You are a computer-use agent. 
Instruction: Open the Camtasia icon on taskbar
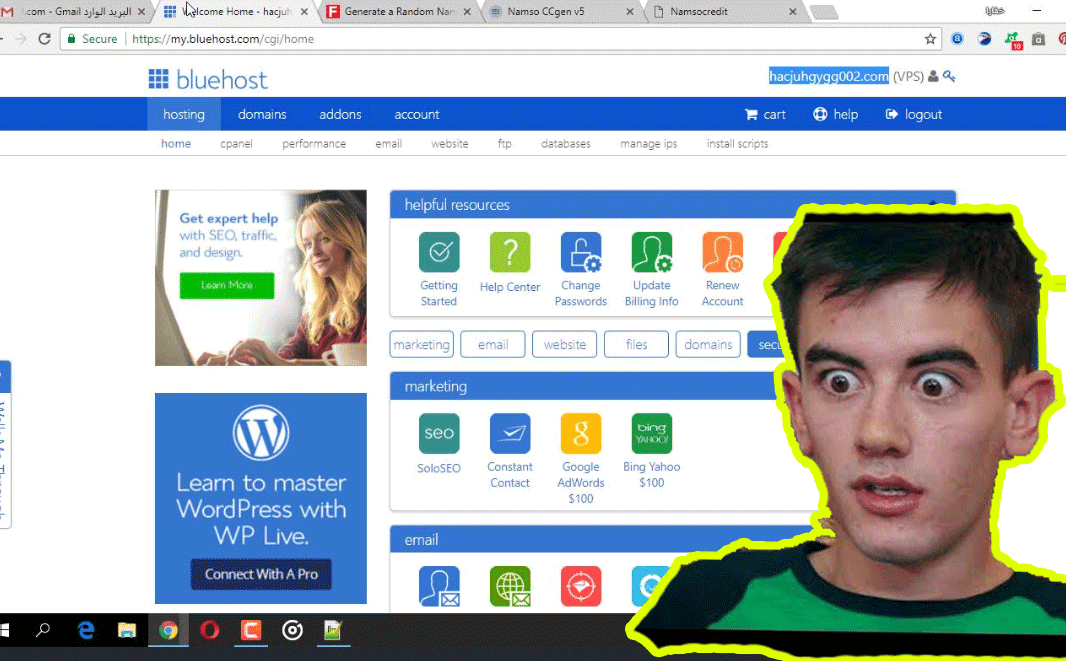tap(251, 630)
